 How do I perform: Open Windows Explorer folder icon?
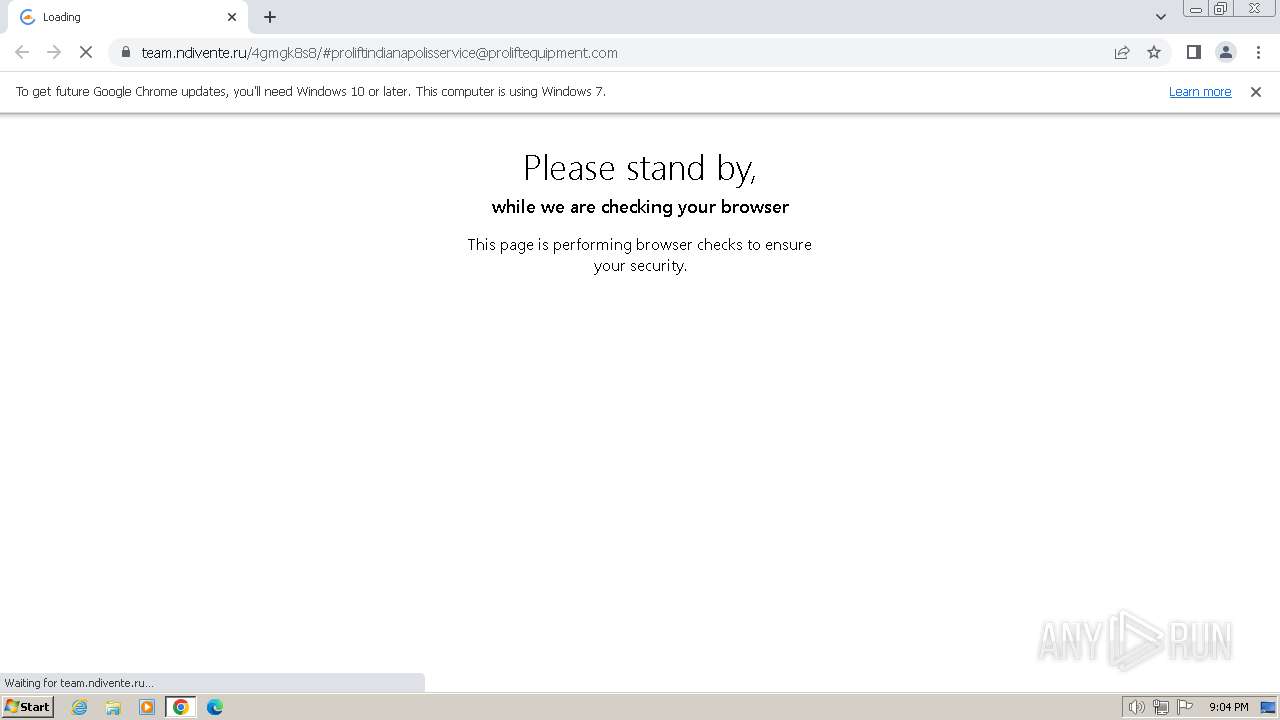point(113,707)
